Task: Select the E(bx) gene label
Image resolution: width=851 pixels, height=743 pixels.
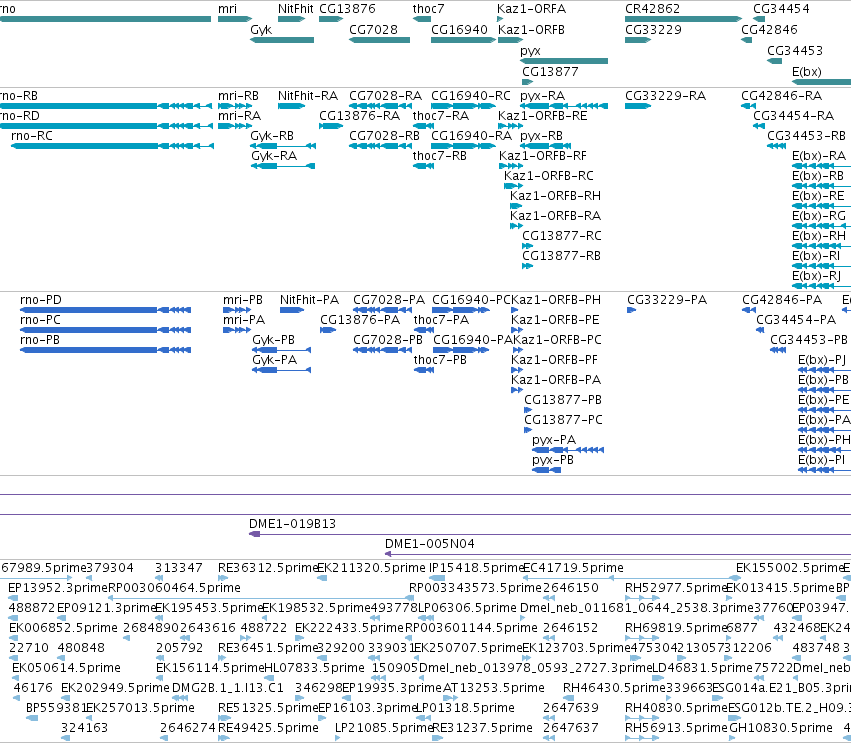Action: pos(806,72)
